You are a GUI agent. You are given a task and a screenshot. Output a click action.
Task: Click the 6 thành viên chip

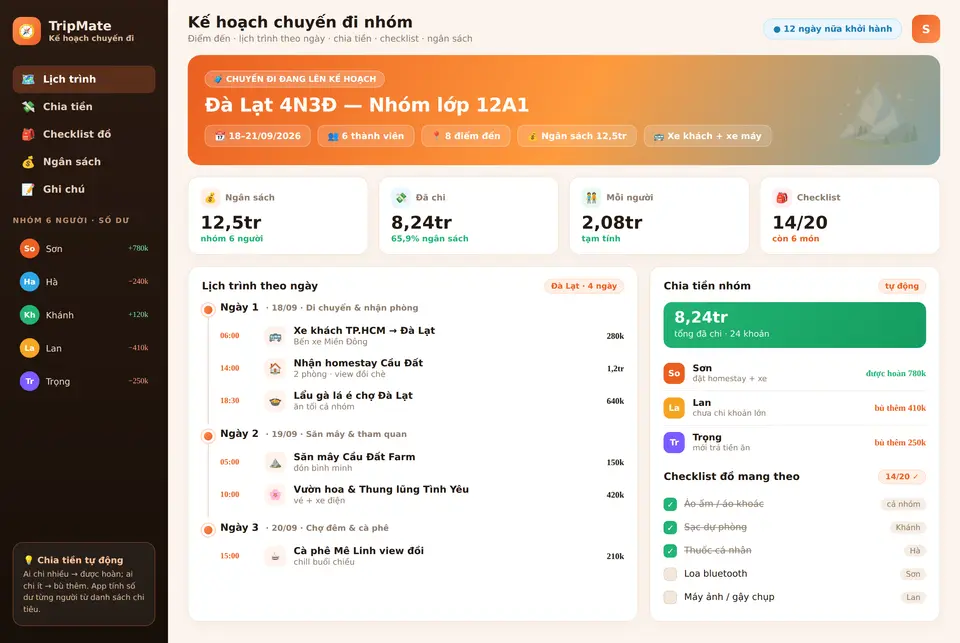click(x=366, y=136)
